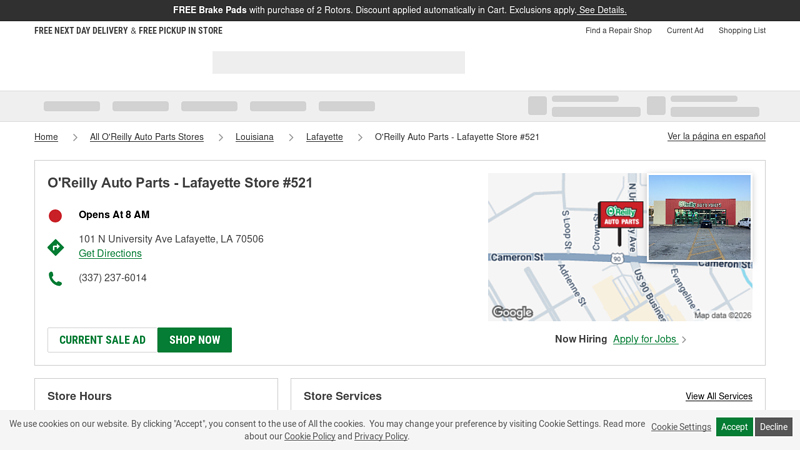This screenshot has height=450, width=800.
Task: Click the current store breadcrumb text
Action: coord(457,137)
